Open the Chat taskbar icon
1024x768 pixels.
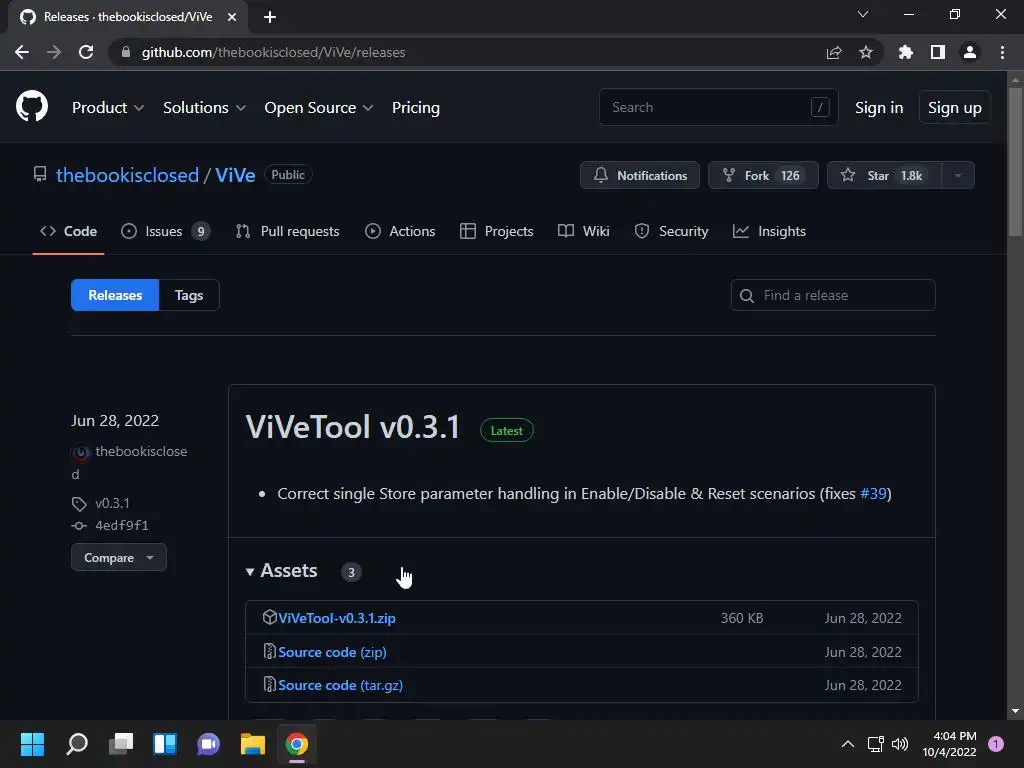pyautogui.click(x=208, y=744)
